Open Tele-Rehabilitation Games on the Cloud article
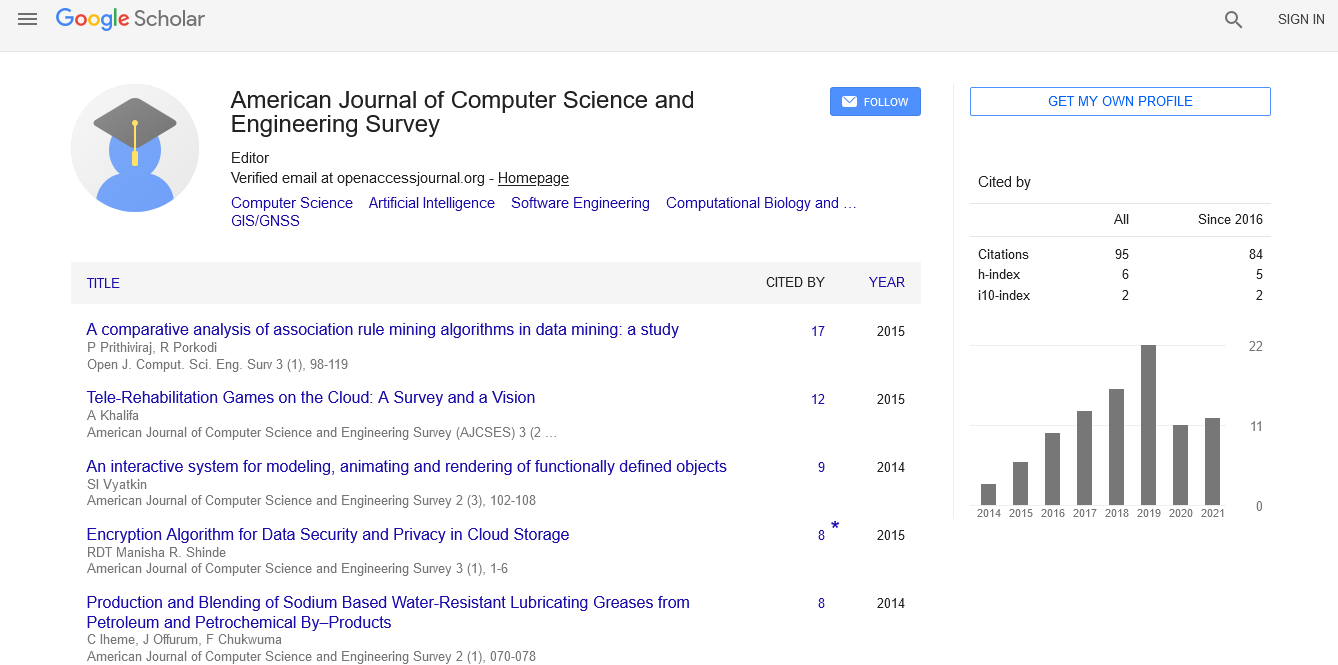This screenshot has height=665, width=1338. 310,398
